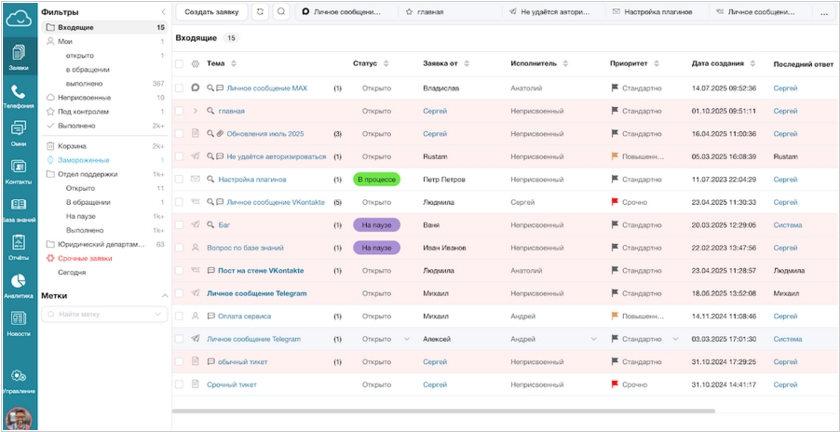Switch to the Настройка плагинов tab
This screenshot has height=432, width=840.
[x=656, y=12]
